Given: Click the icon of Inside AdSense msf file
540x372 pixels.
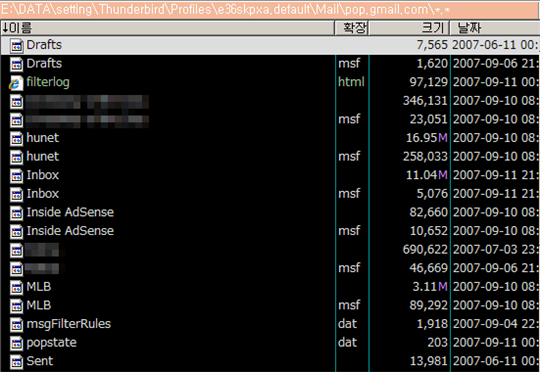Looking at the screenshot, I should pyautogui.click(x=16, y=231).
